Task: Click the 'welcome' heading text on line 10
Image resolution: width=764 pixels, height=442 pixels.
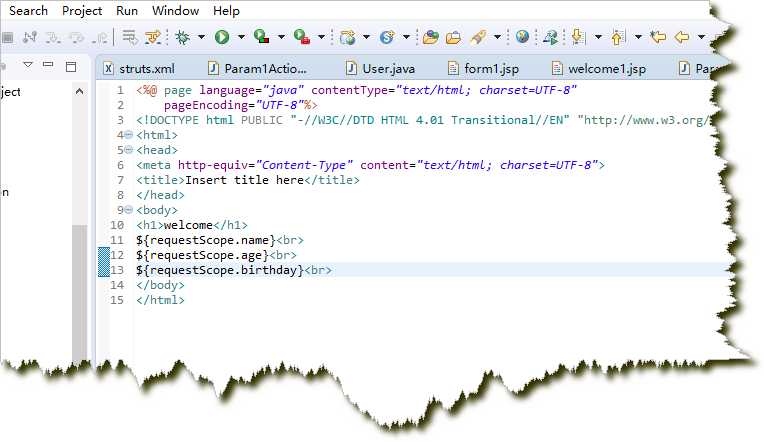Action: point(189,225)
